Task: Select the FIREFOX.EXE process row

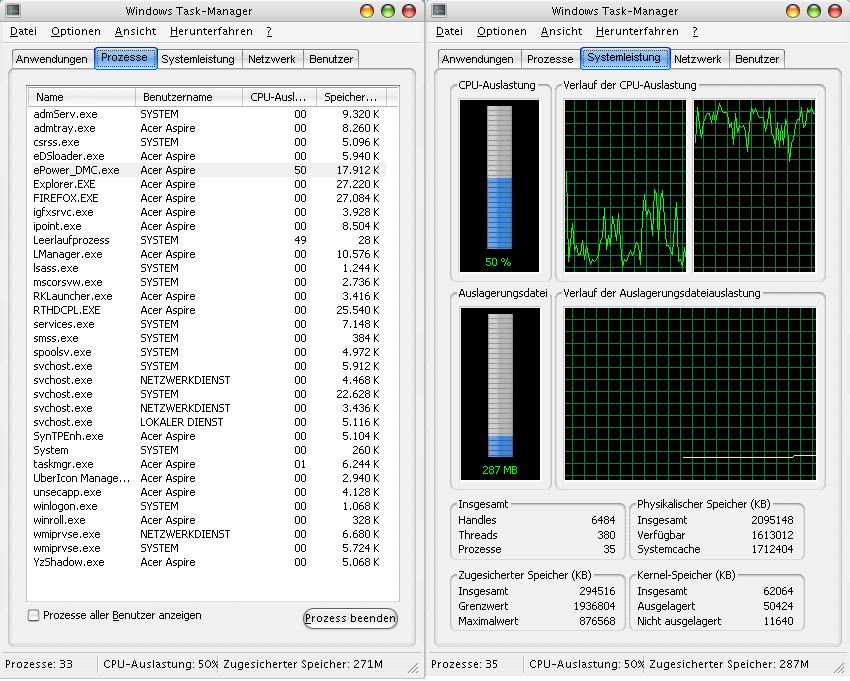Action: [x=208, y=198]
